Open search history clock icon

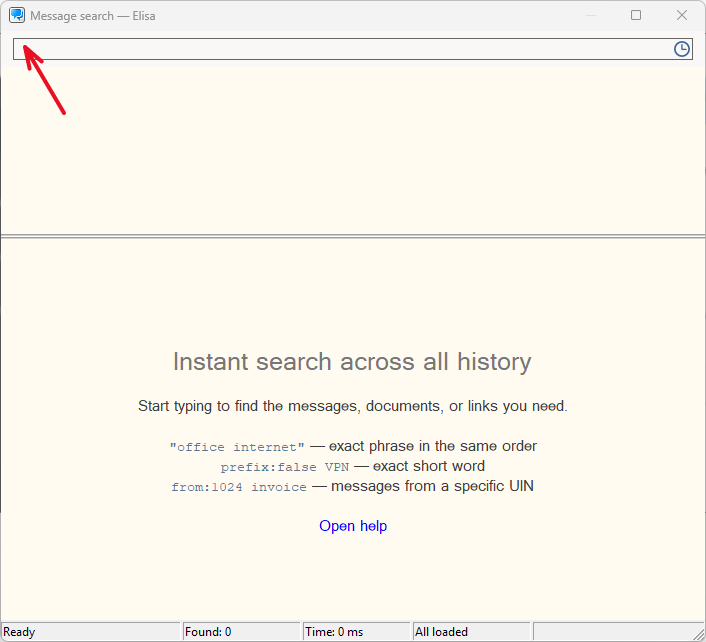click(x=682, y=49)
